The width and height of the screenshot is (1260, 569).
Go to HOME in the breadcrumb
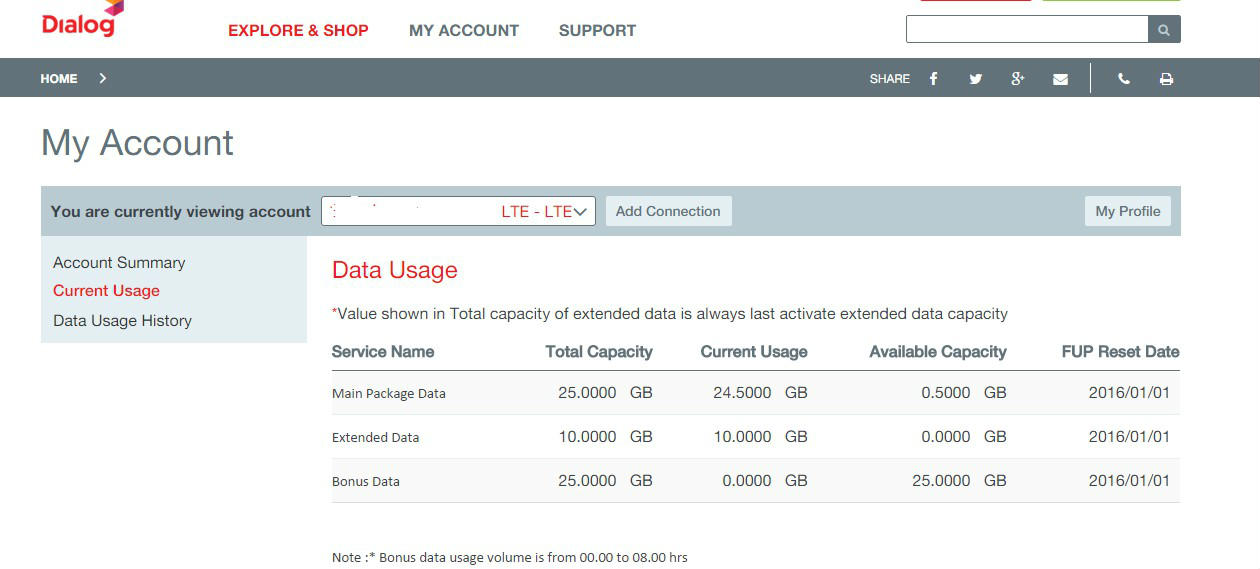pyautogui.click(x=59, y=79)
